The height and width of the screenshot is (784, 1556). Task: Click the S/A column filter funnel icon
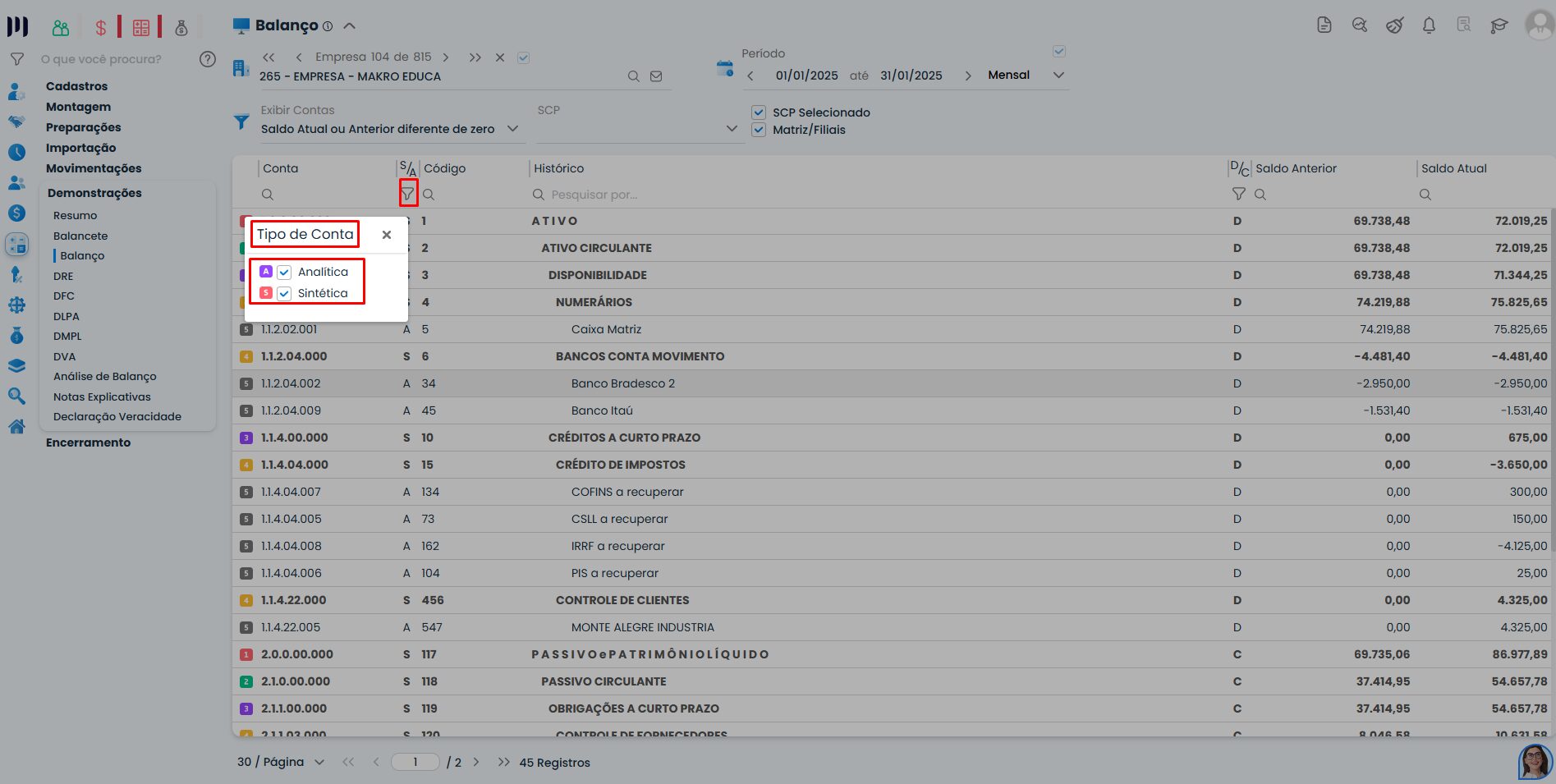pyautogui.click(x=408, y=194)
